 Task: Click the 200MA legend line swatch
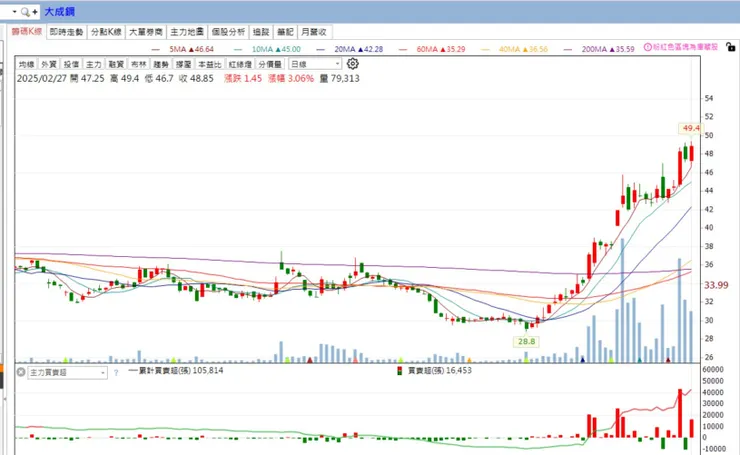[568, 49]
